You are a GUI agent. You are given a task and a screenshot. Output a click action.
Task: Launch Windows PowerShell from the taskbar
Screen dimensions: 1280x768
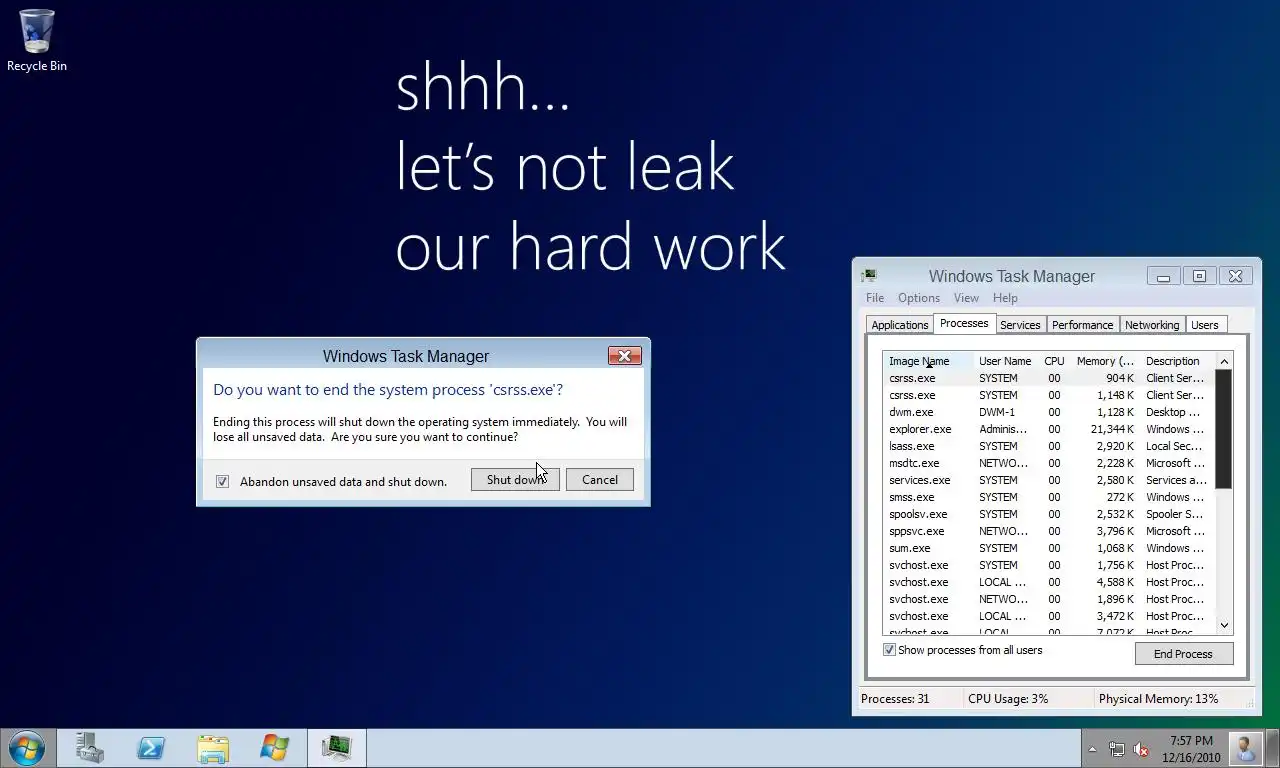pyautogui.click(x=151, y=748)
